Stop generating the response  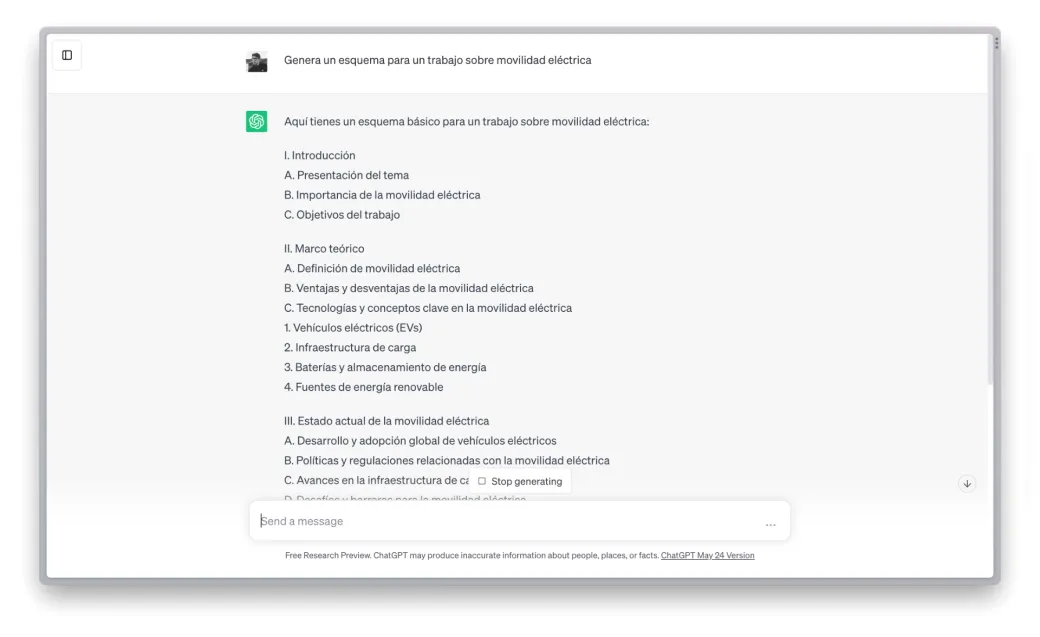[520, 481]
